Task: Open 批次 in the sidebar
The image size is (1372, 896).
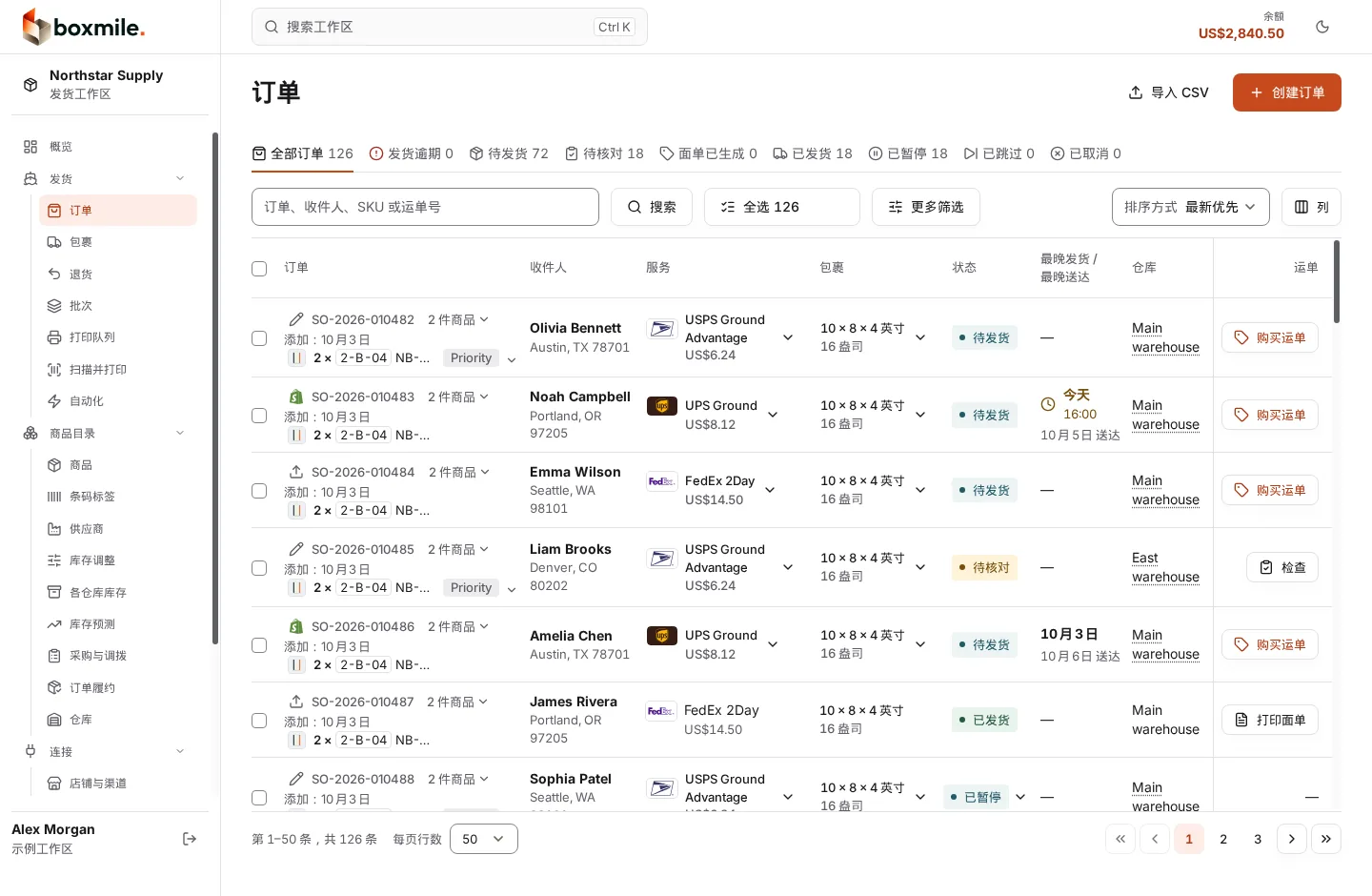Action: (x=118, y=306)
